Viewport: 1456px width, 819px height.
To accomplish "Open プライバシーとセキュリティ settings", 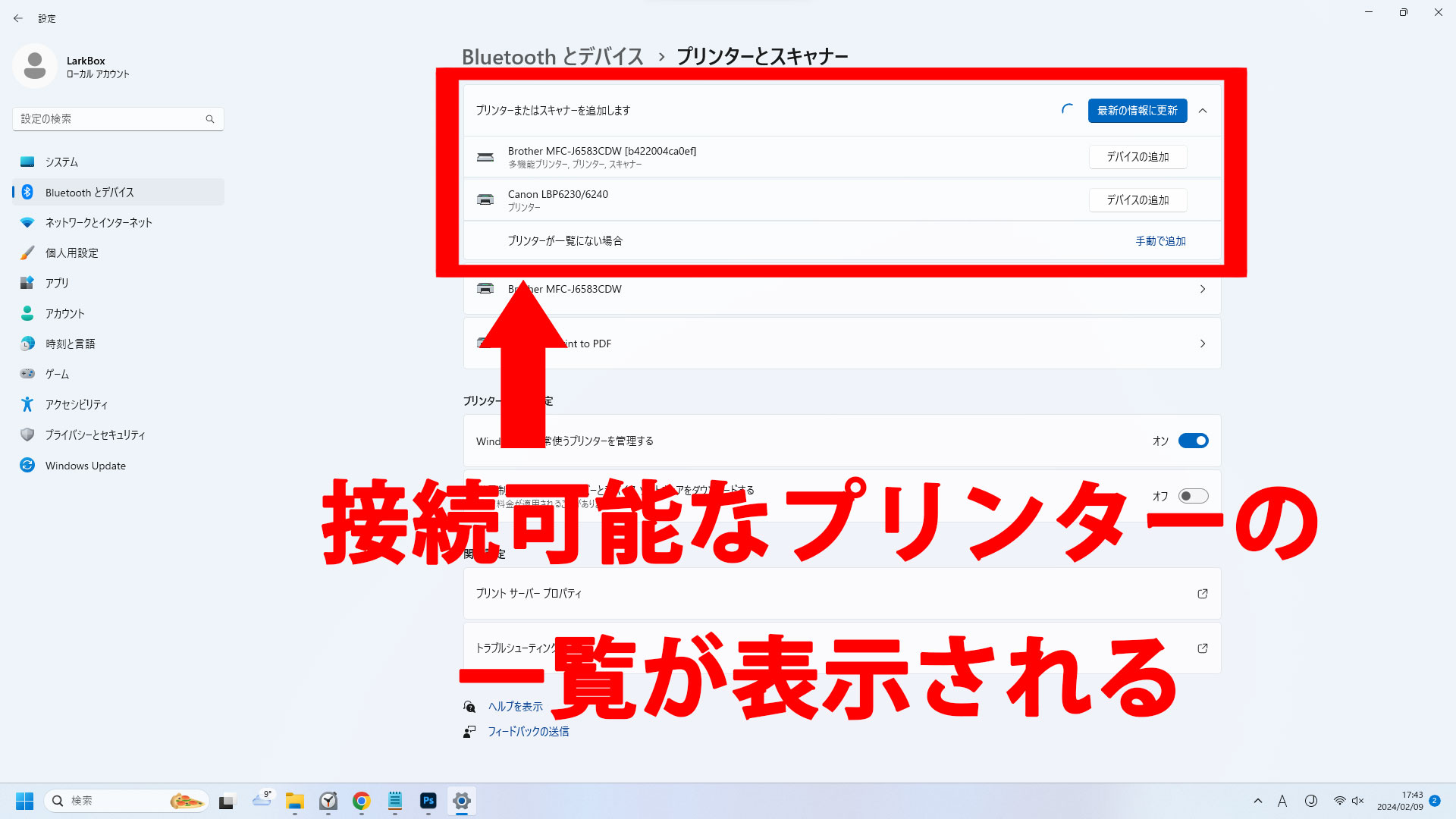I will click(x=94, y=435).
